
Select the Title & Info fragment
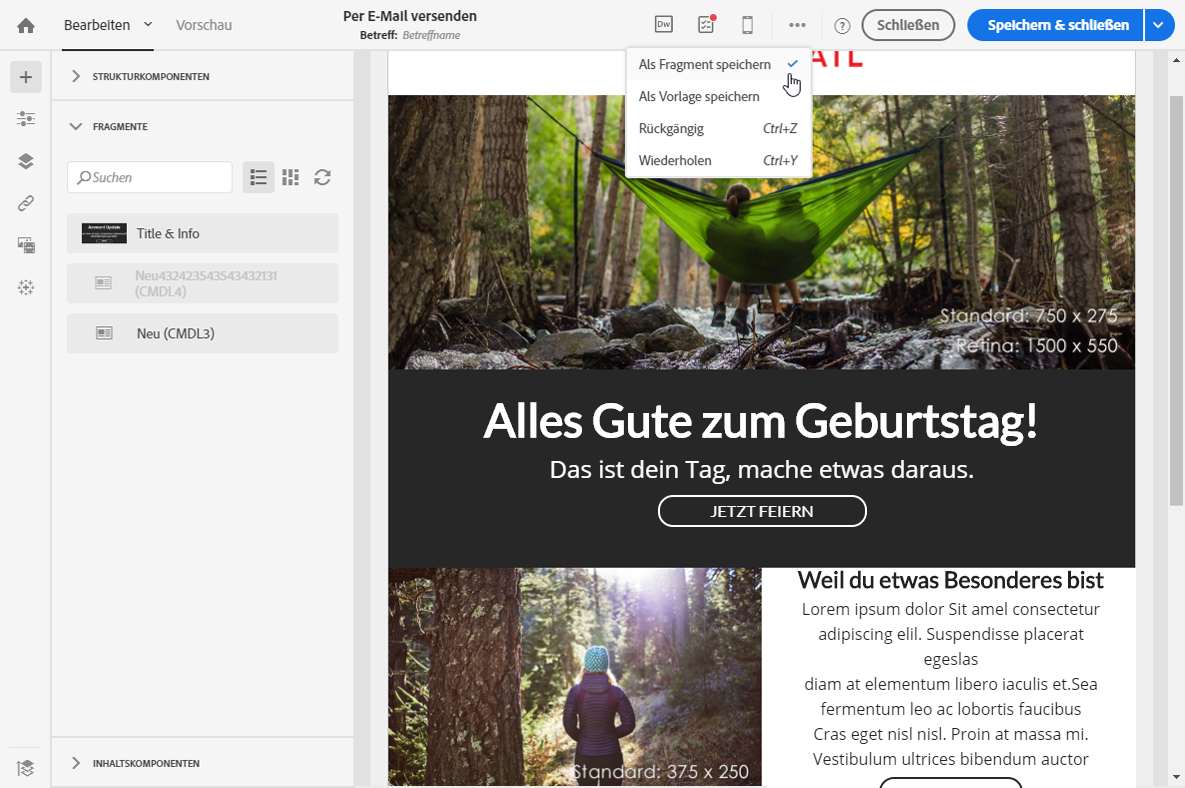pos(203,233)
